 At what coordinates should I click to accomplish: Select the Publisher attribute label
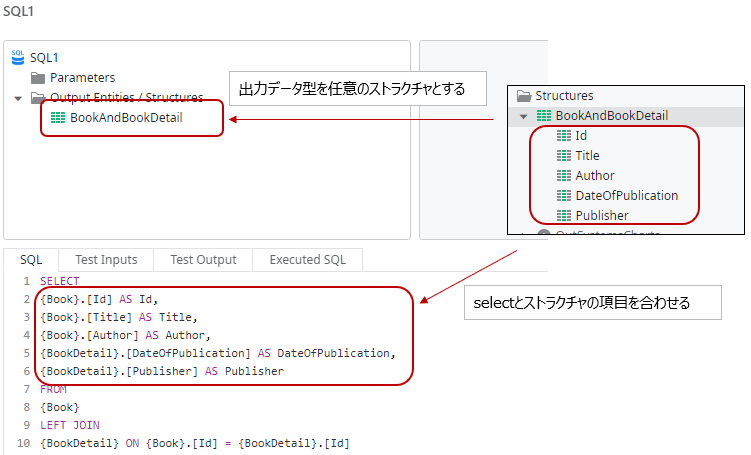[602, 216]
